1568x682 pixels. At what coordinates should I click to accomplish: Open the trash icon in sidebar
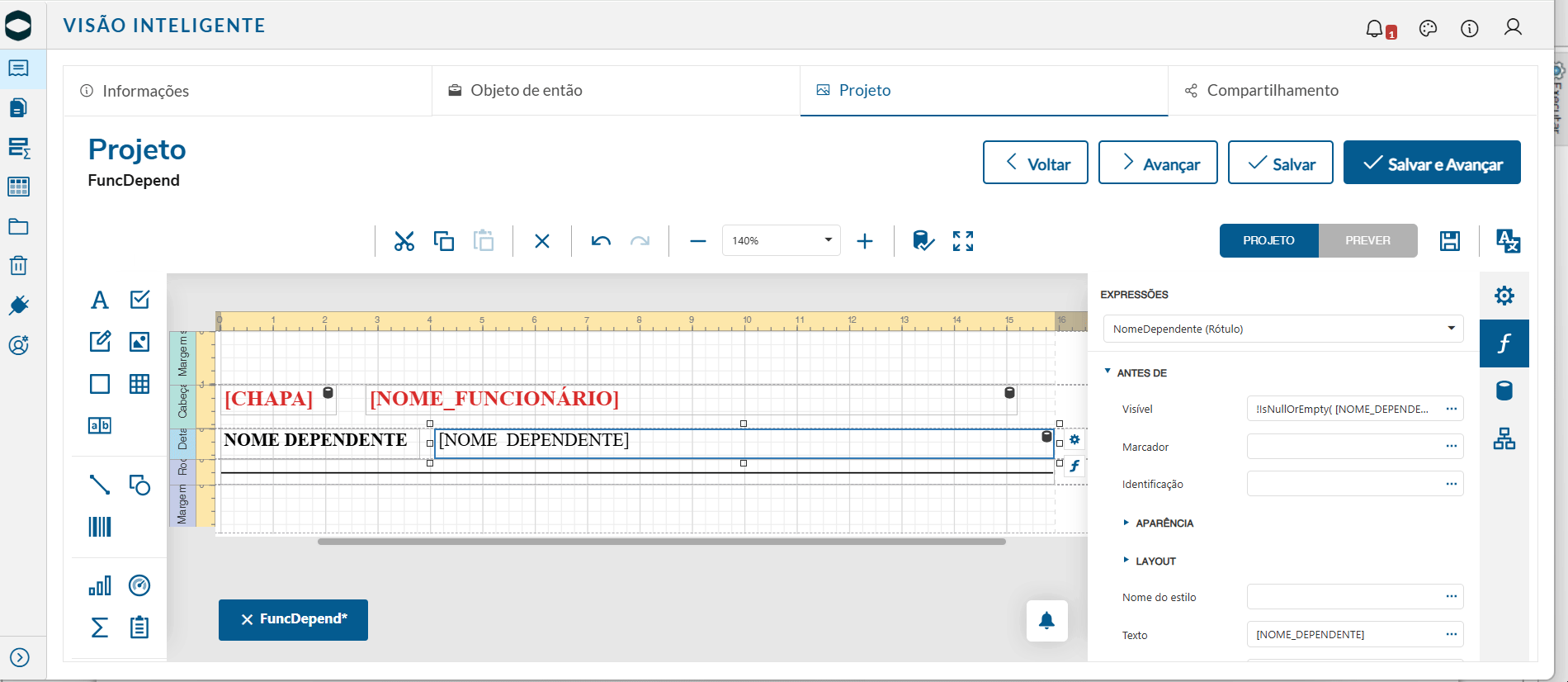point(18,266)
